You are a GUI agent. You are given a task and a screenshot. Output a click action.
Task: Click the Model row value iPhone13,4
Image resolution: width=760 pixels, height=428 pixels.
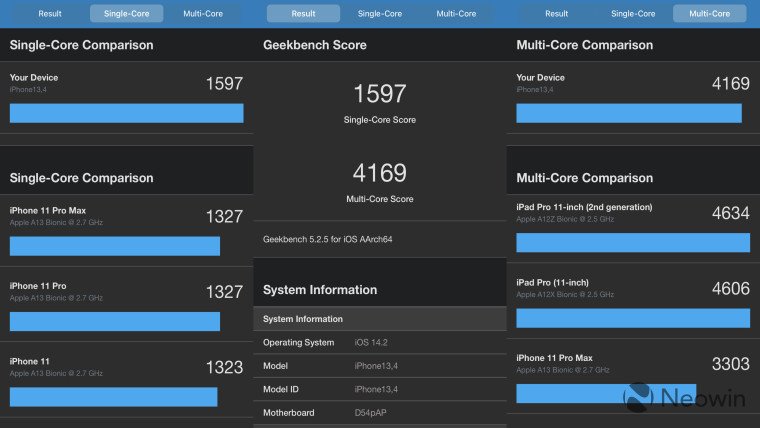(376, 366)
